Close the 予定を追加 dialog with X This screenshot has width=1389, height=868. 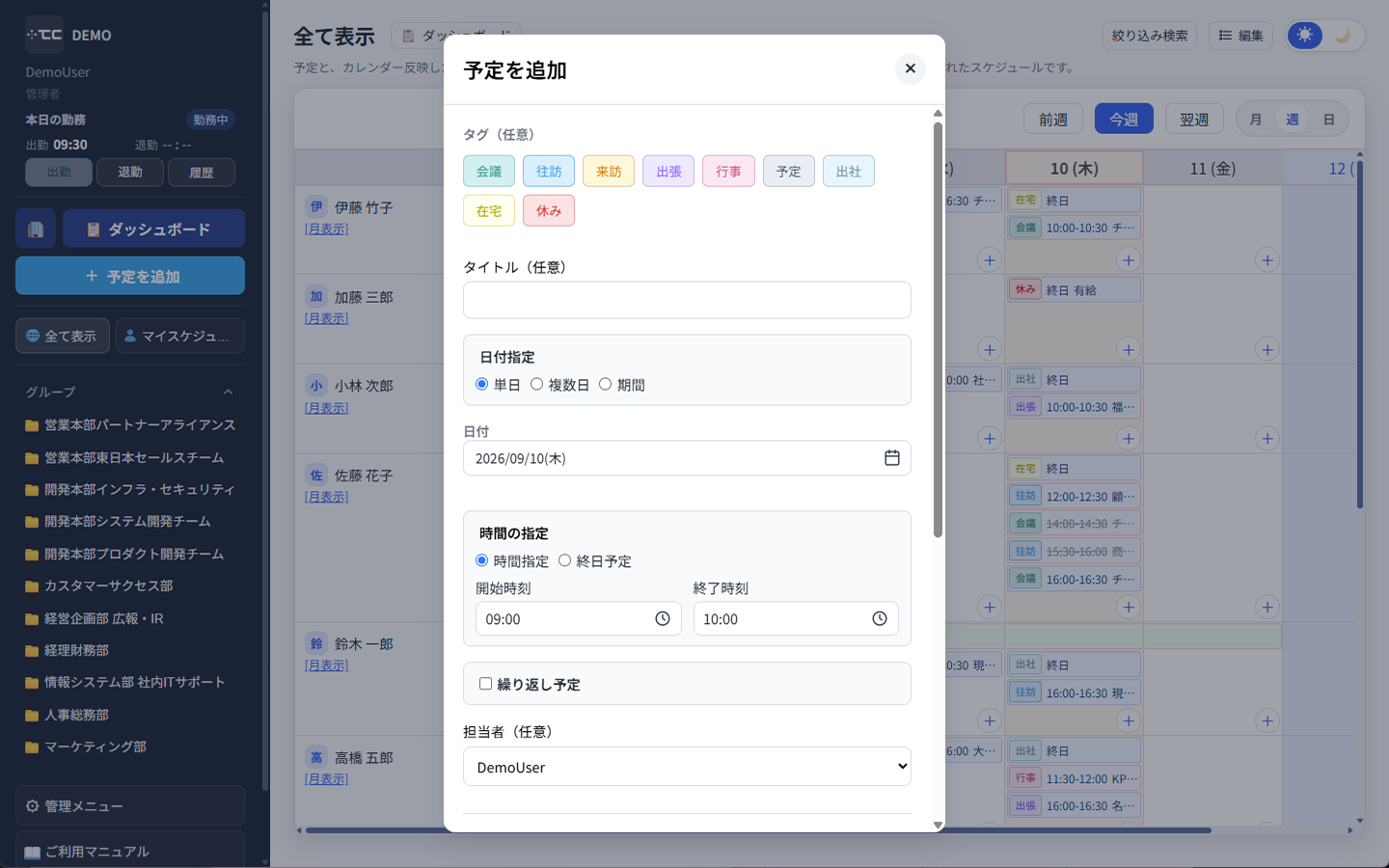[910, 68]
